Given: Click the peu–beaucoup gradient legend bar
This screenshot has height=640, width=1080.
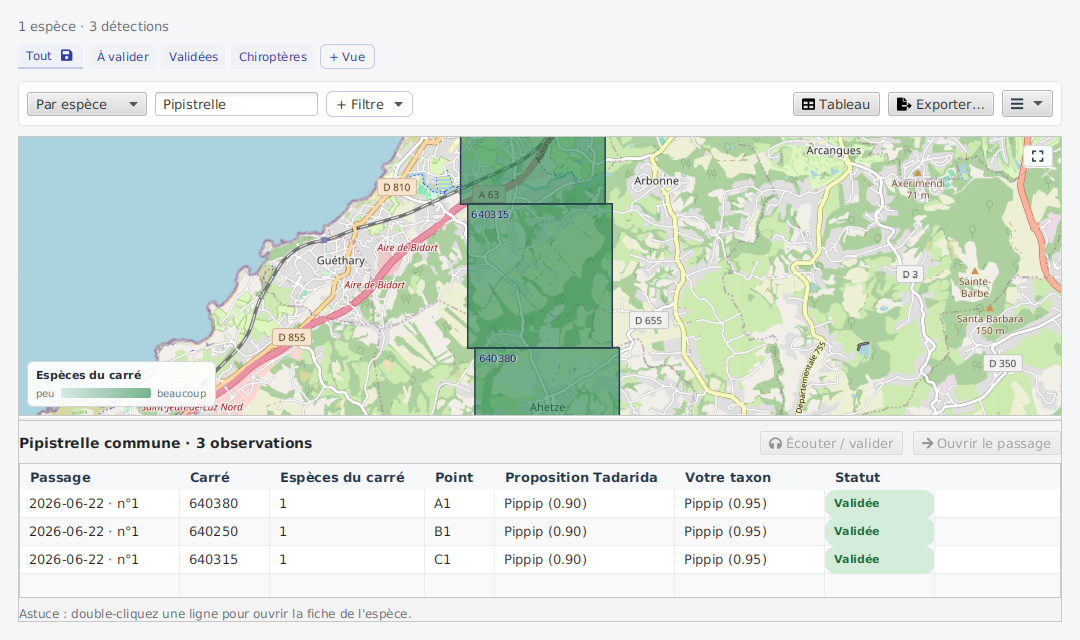Looking at the screenshot, I should [106, 393].
